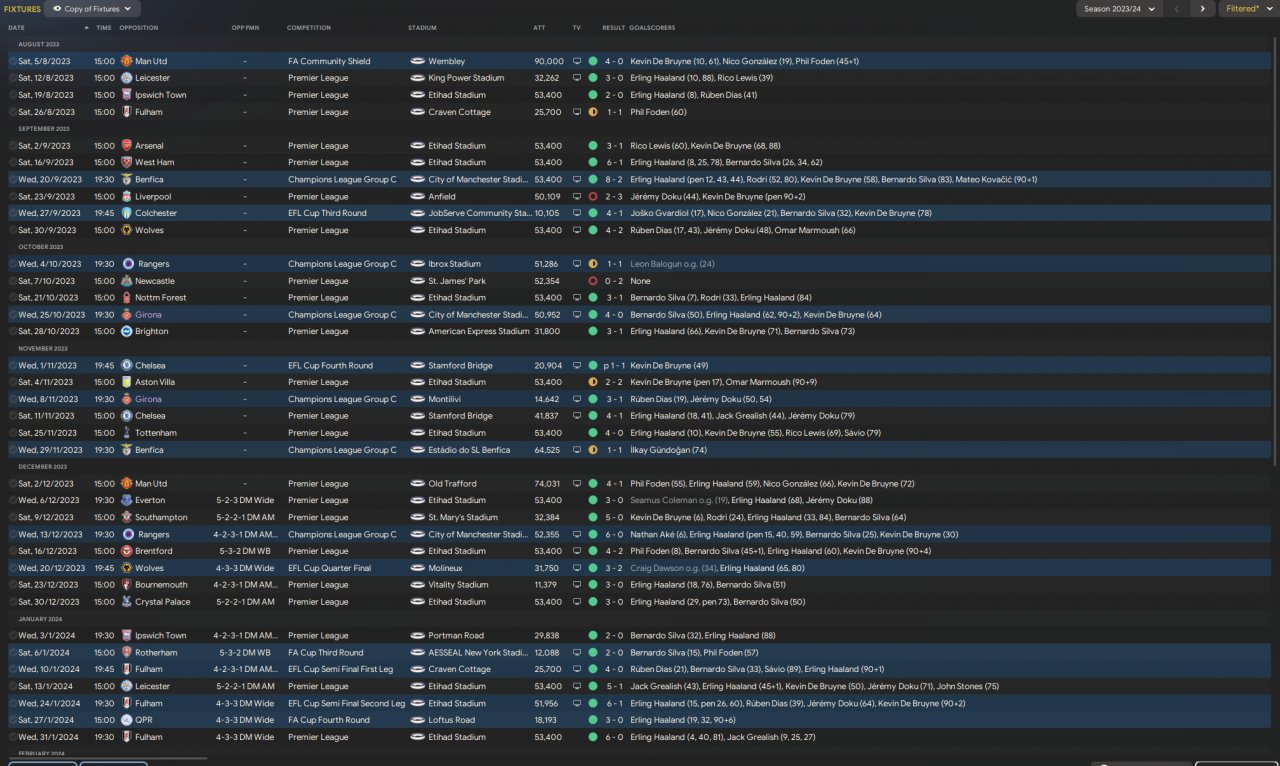Click the Rotherham club badge
Screen dimensions: 1280x766
[127, 653]
